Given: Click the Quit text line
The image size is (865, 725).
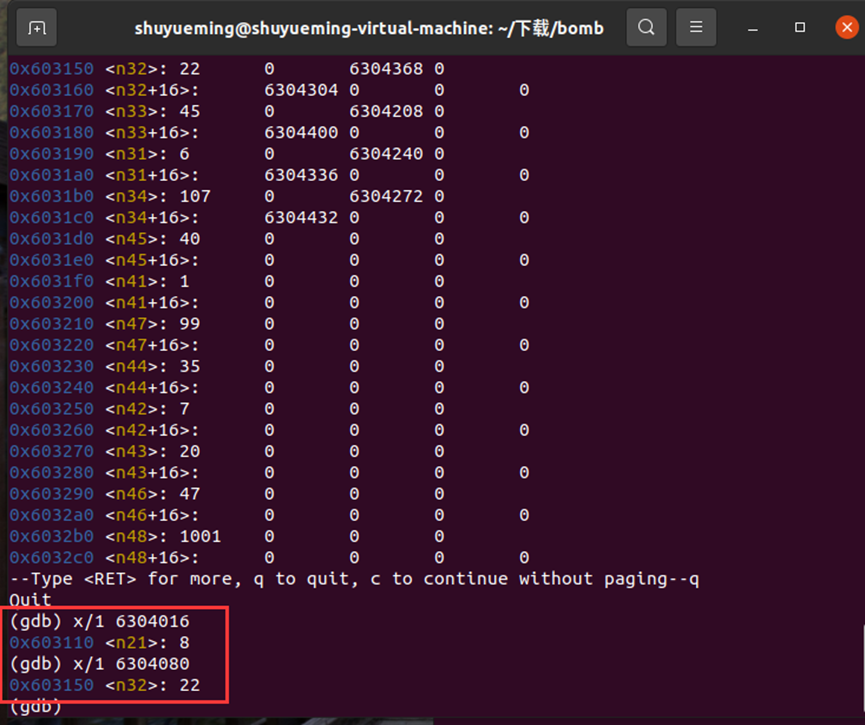Looking at the screenshot, I should click(x=27, y=600).
